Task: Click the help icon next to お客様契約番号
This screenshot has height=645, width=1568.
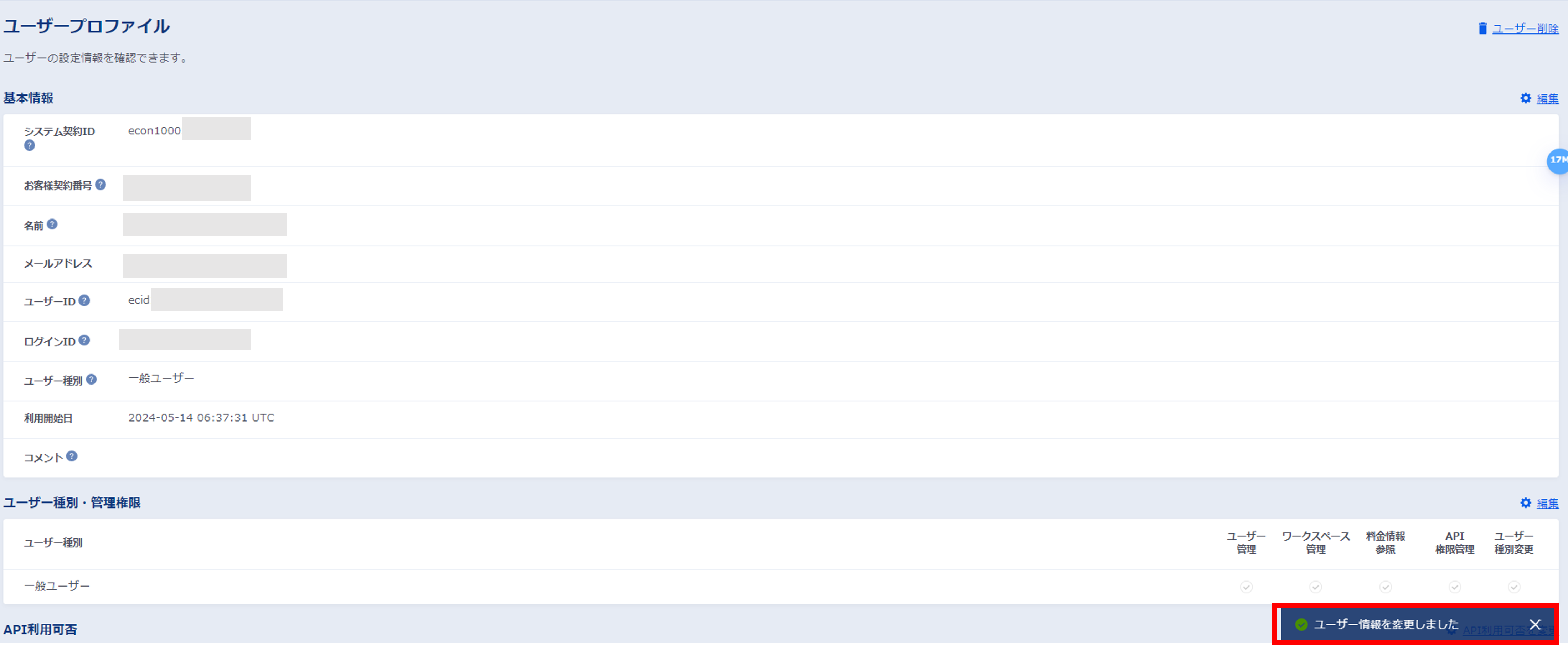Action: [x=100, y=184]
